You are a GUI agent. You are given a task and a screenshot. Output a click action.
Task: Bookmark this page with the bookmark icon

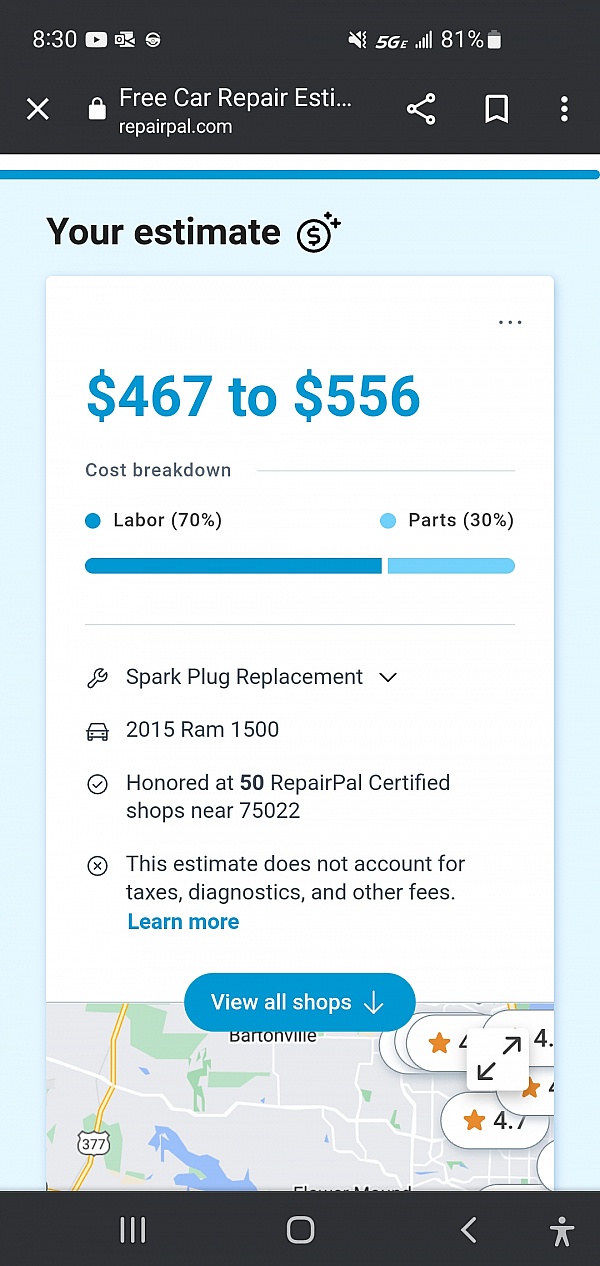point(496,109)
